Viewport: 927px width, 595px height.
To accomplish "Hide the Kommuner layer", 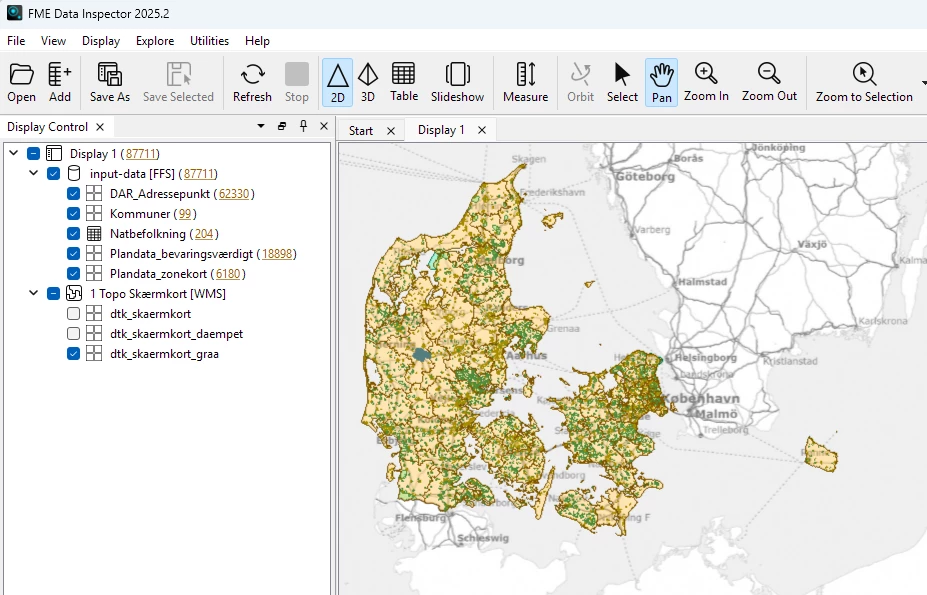I will point(74,214).
